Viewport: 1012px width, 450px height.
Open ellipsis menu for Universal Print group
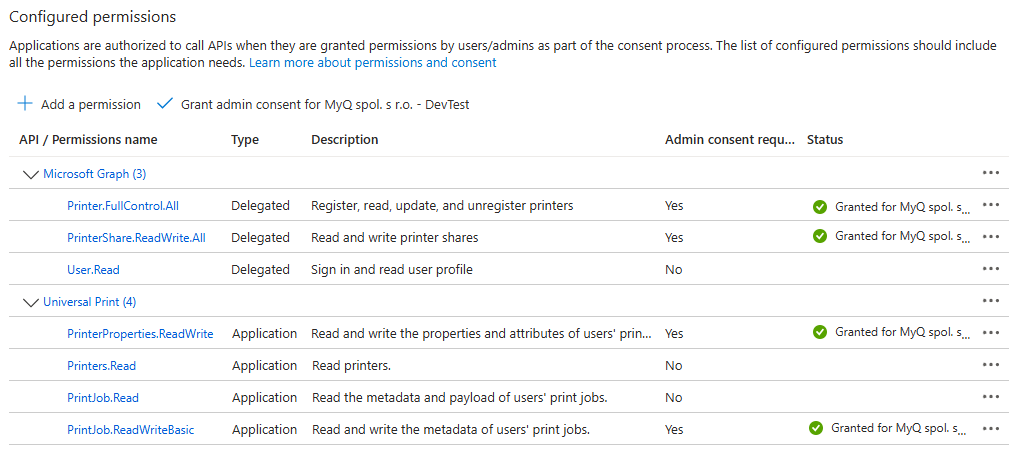point(991,301)
